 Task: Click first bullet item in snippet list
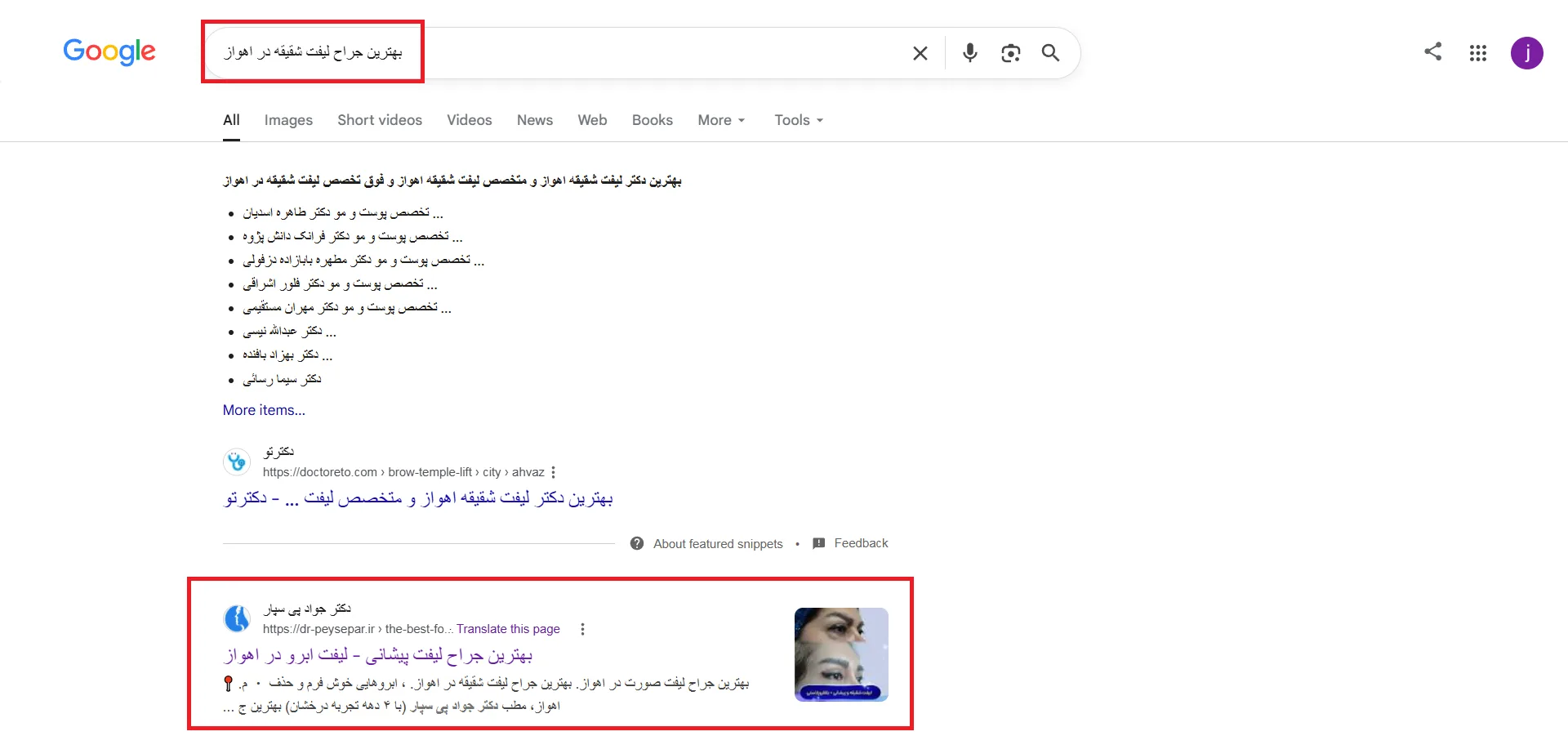click(343, 212)
